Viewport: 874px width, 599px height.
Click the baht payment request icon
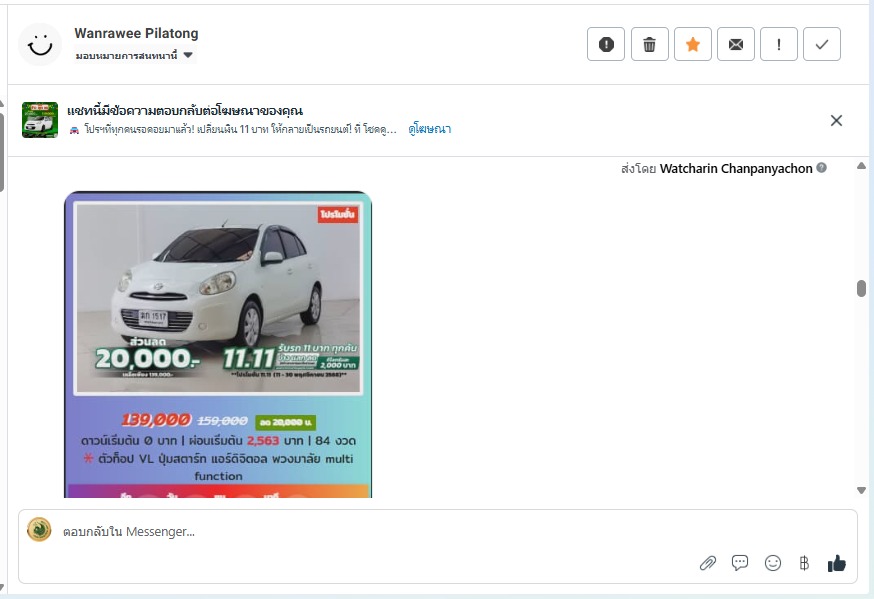tap(804, 563)
